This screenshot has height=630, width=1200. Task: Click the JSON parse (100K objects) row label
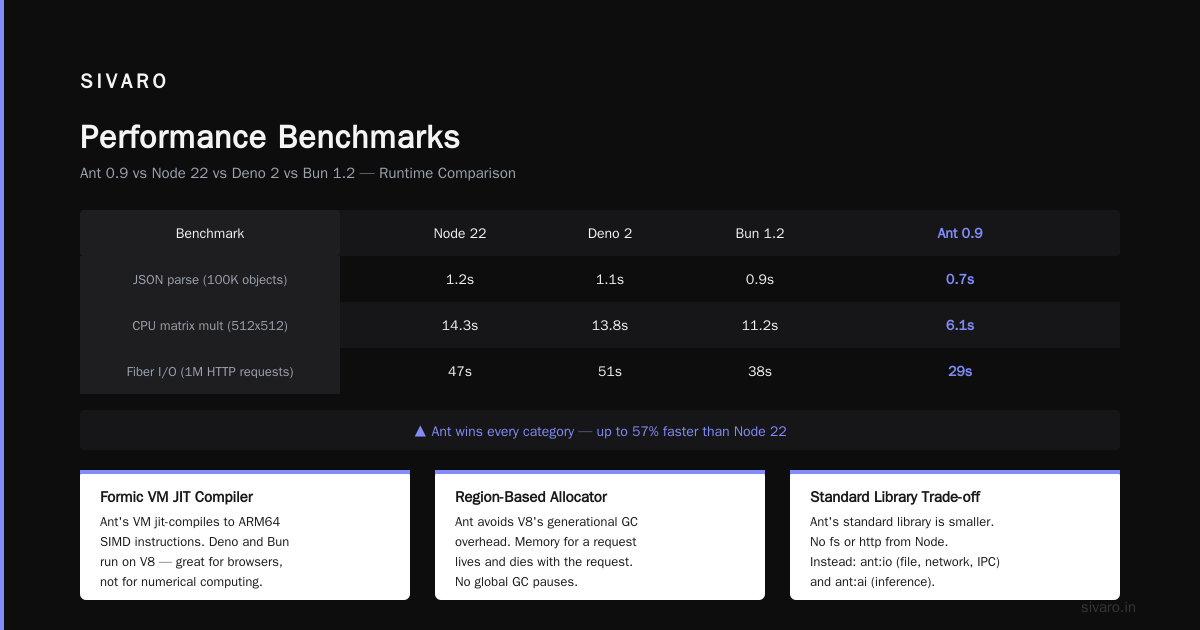coord(210,279)
